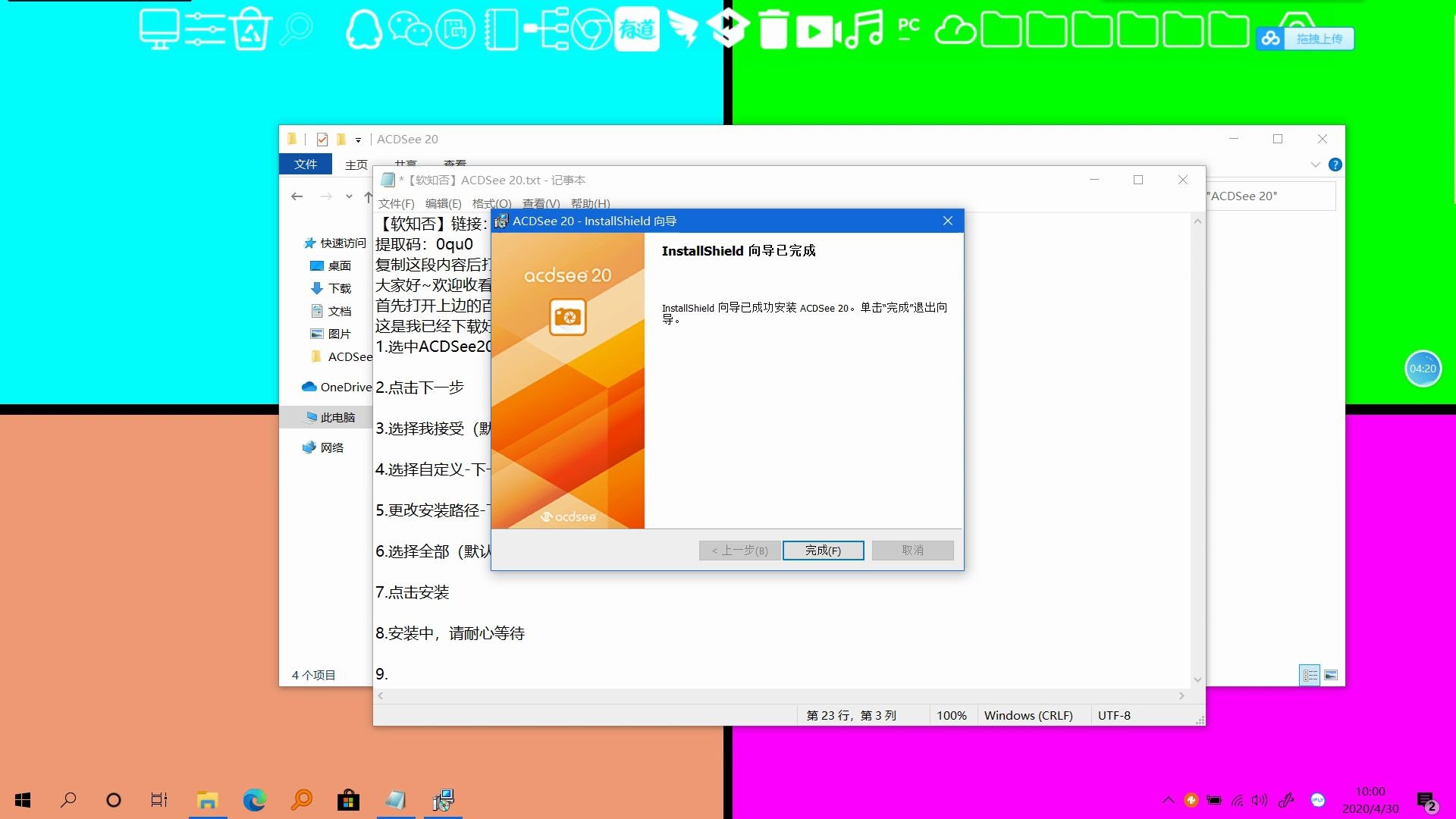Viewport: 1456px width, 819px height.
Task: Click 取消 to cancel the wizard
Action: (x=912, y=550)
